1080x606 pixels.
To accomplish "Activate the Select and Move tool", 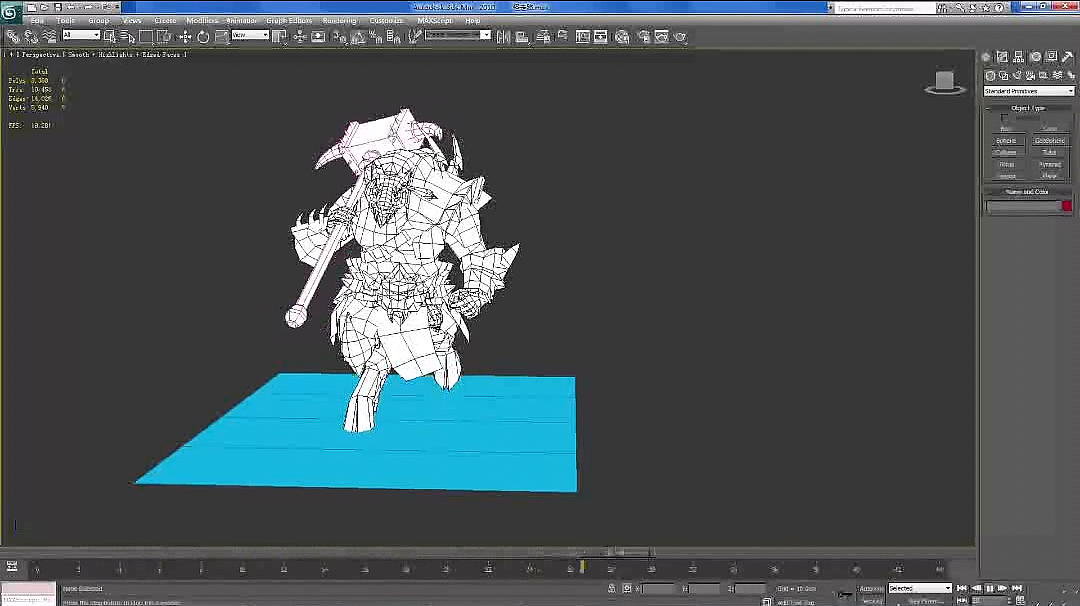I will click(x=185, y=36).
